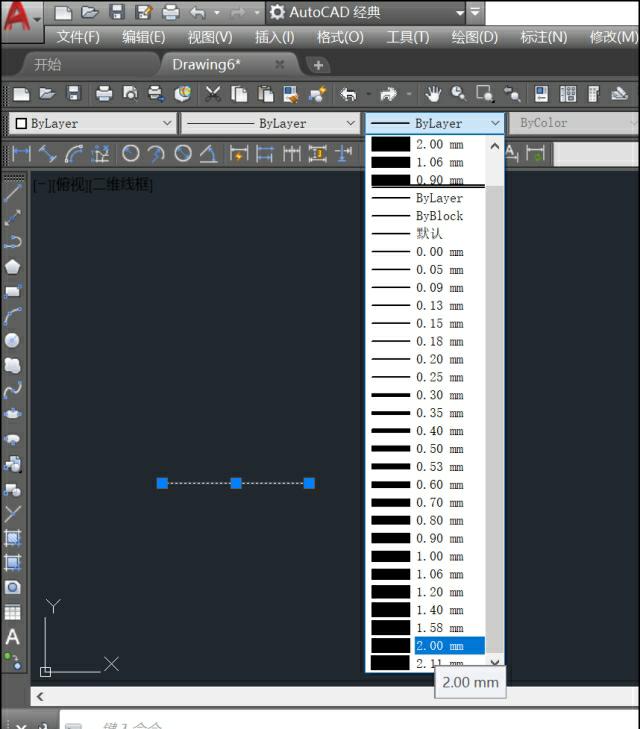This screenshot has height=729, width=640.
Task: Click the Pan hand icon
Action: point(433,94)
